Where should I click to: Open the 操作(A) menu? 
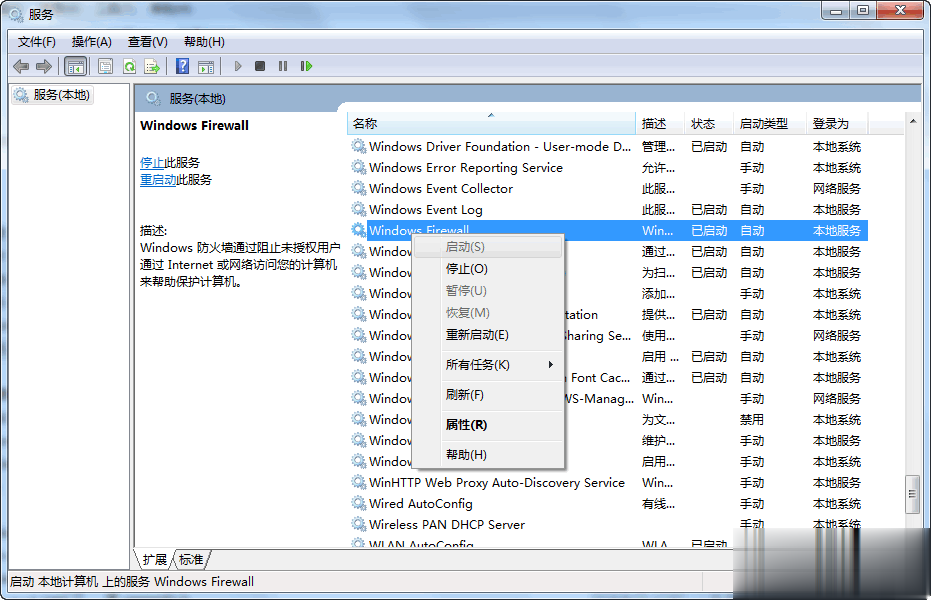coord(91,42)
